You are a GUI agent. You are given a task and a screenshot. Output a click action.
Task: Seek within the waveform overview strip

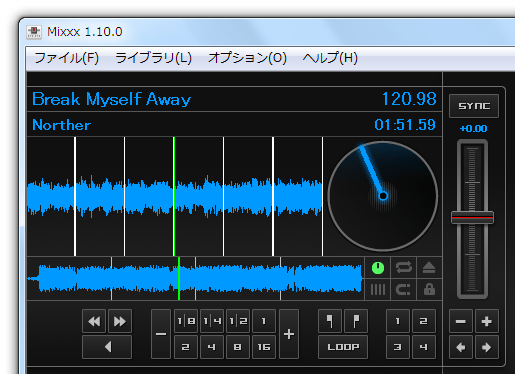pos(196,279)
